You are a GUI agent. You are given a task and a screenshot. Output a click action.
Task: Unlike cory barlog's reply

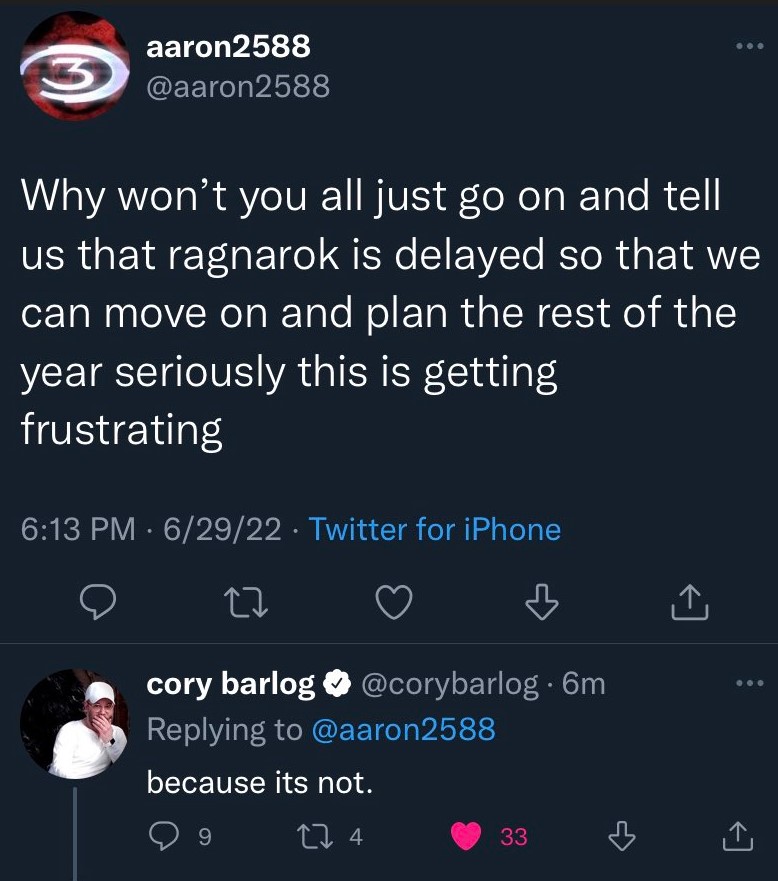coord(466,836)
